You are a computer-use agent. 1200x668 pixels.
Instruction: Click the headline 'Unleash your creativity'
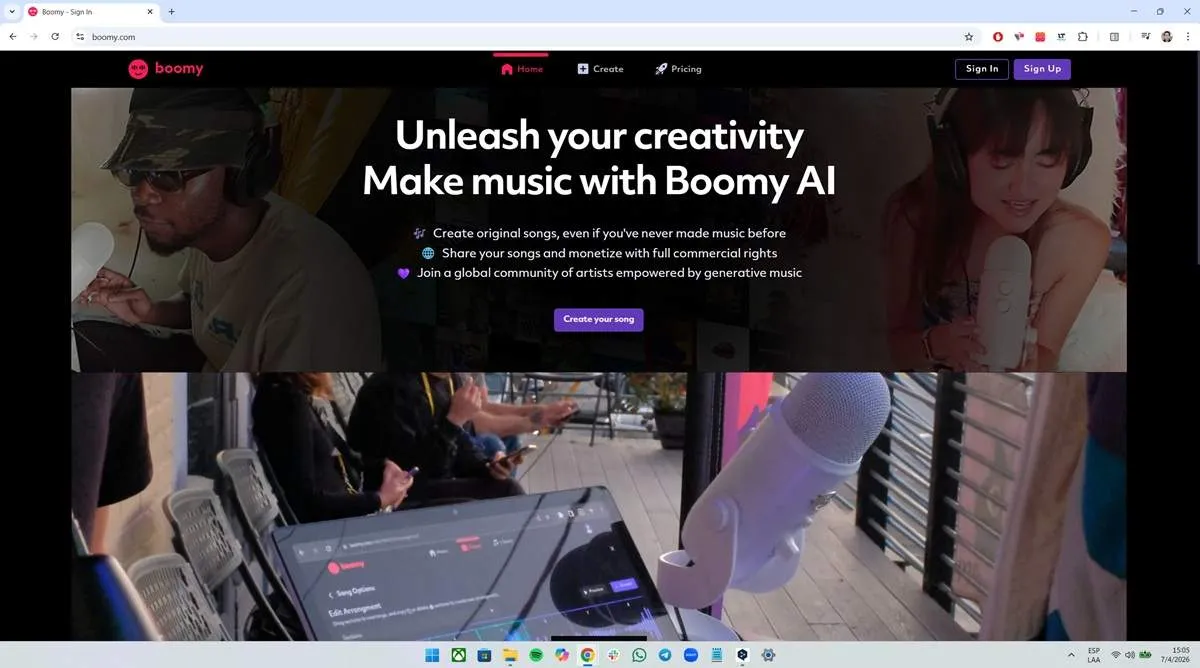599,135
